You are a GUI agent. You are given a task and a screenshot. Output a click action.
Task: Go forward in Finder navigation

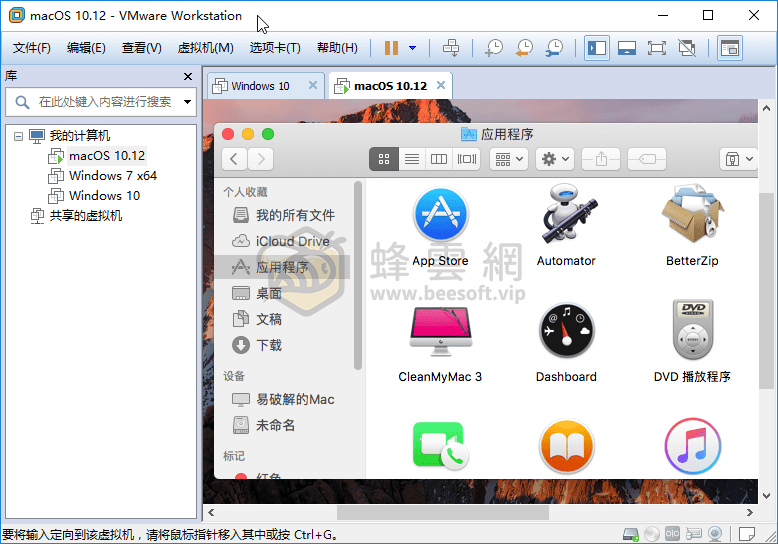click(261, 159)
